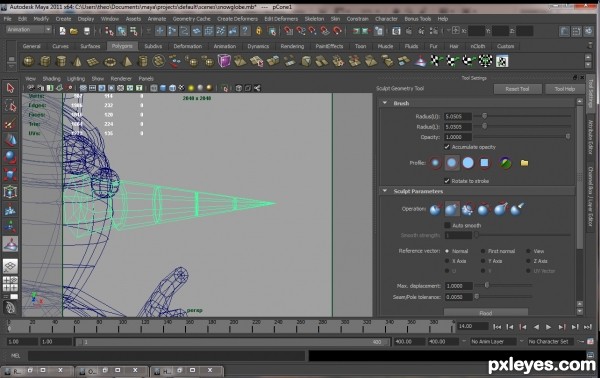Image resolution: width=600 pixels, height=378 pixels.
Task: Select the Smooth sculpt operation
Action: [x=468, y=209]
